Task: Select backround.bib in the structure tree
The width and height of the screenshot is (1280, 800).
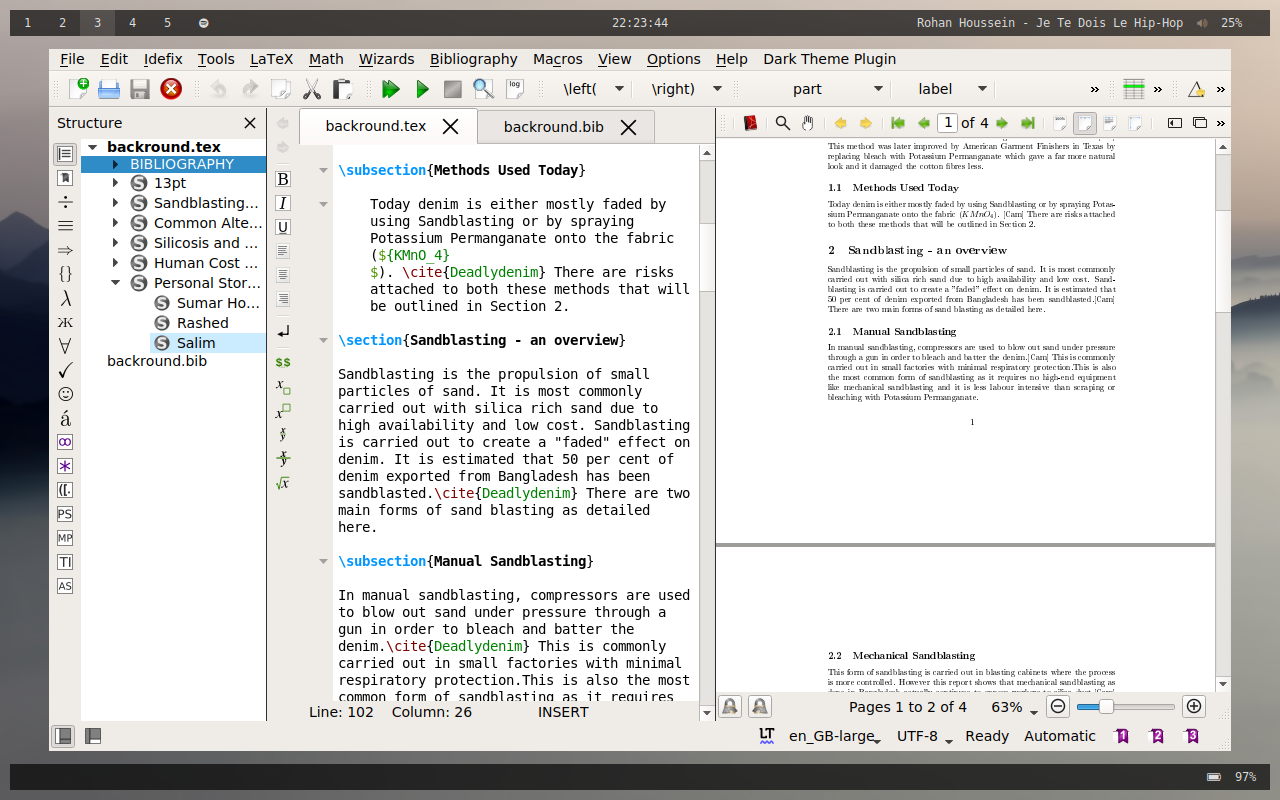Action: pyautogui.click(x=157, y=361)
